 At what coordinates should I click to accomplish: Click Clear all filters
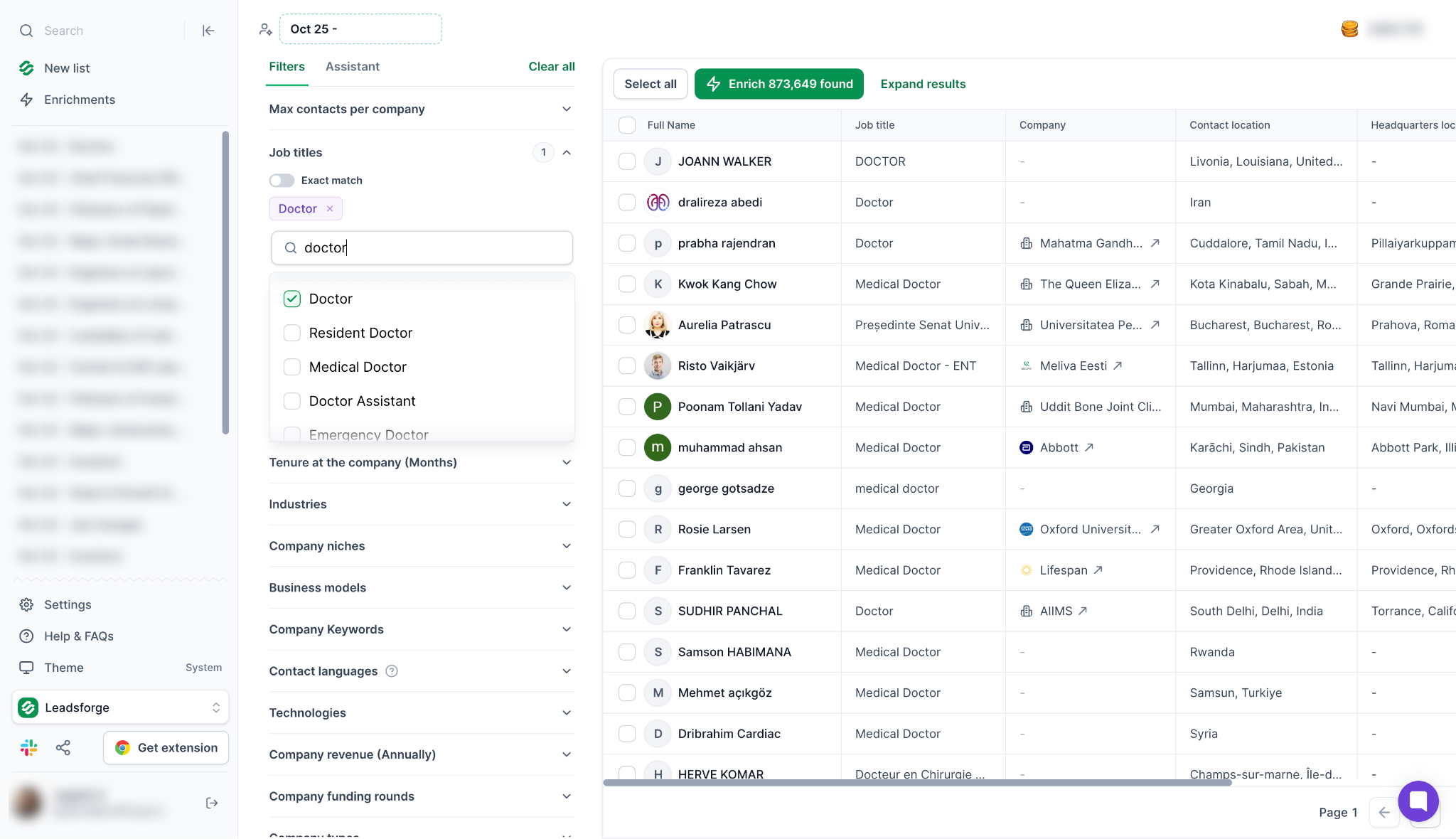click(x=552, y=66)
